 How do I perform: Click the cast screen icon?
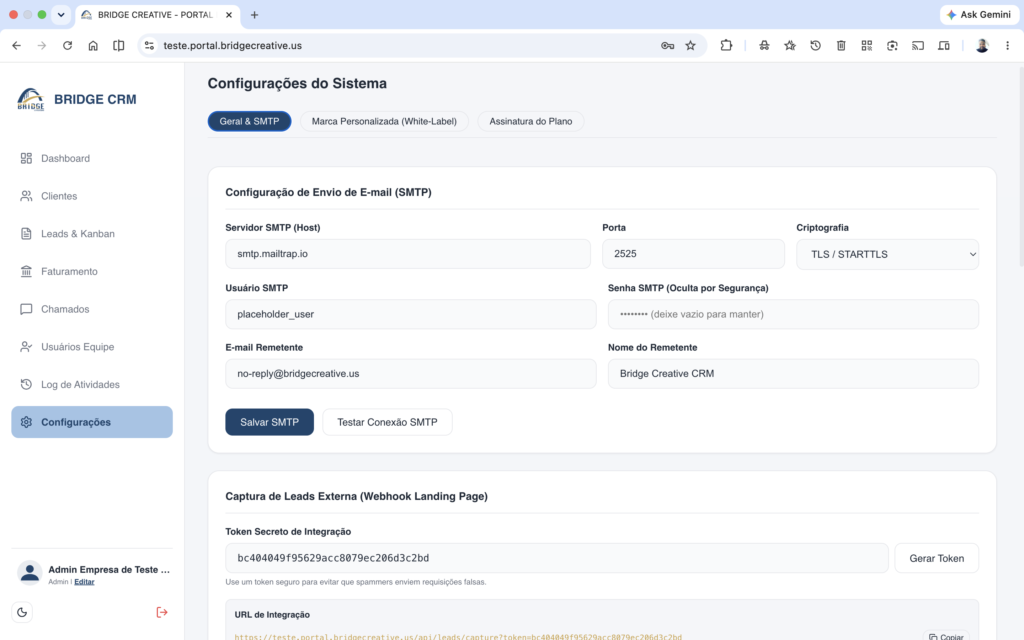[x=918, y=46]
